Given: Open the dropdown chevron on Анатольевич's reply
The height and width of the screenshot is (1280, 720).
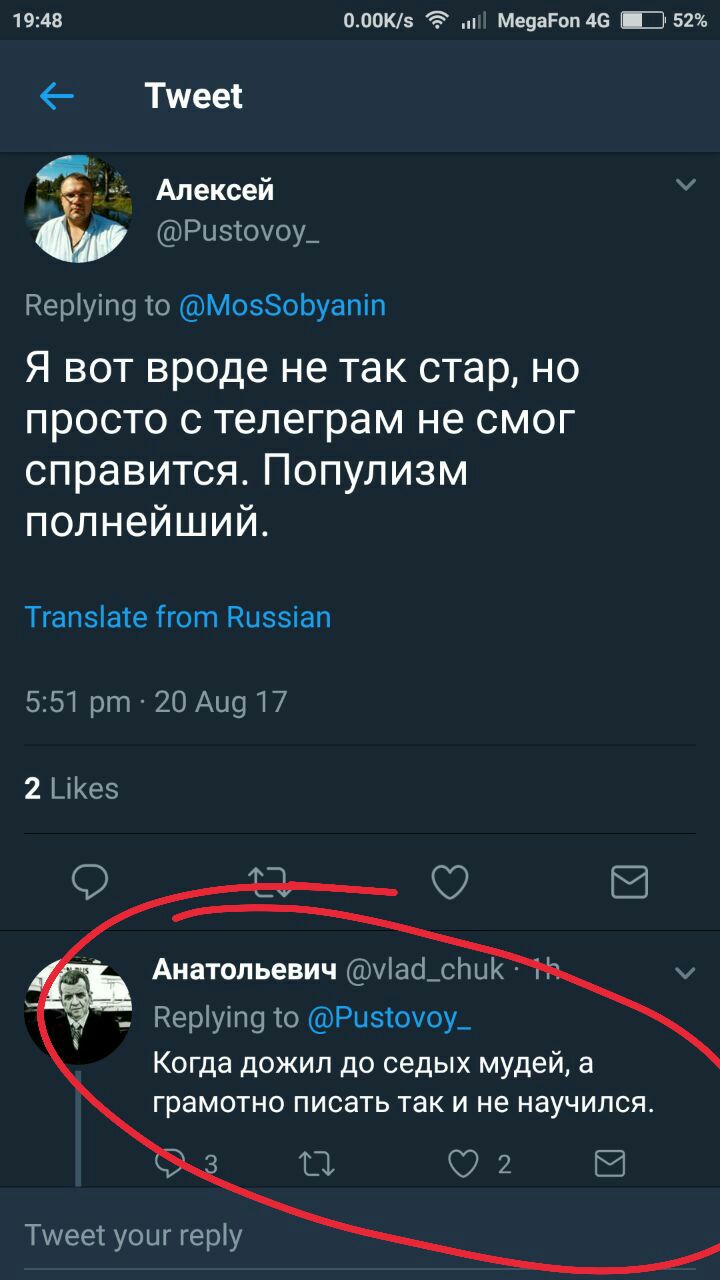Looking at the screenshot, I should pos(685,972).
